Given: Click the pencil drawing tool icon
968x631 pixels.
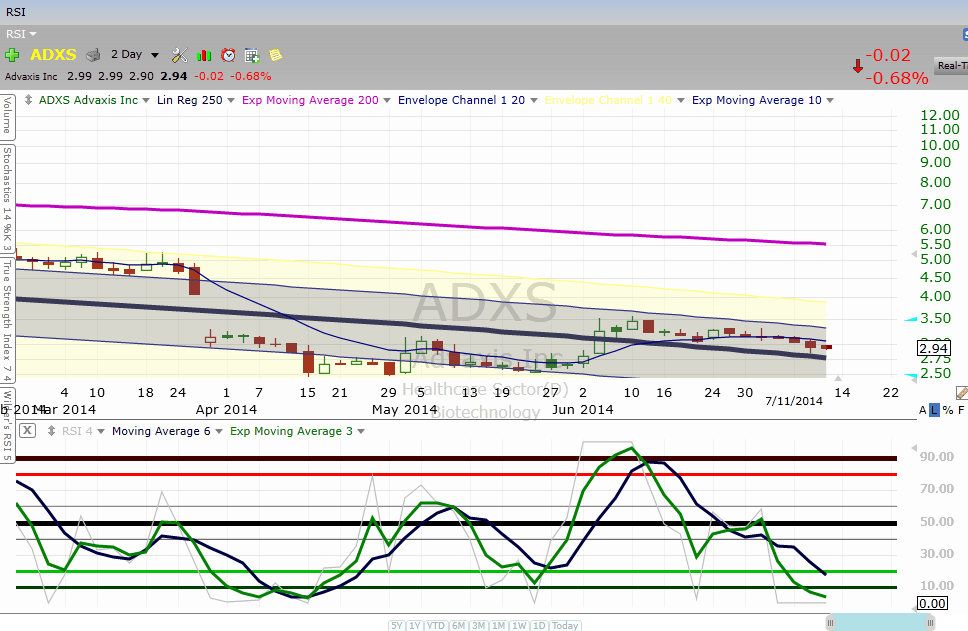Looking at the screenshot, I should pos(961,393).
